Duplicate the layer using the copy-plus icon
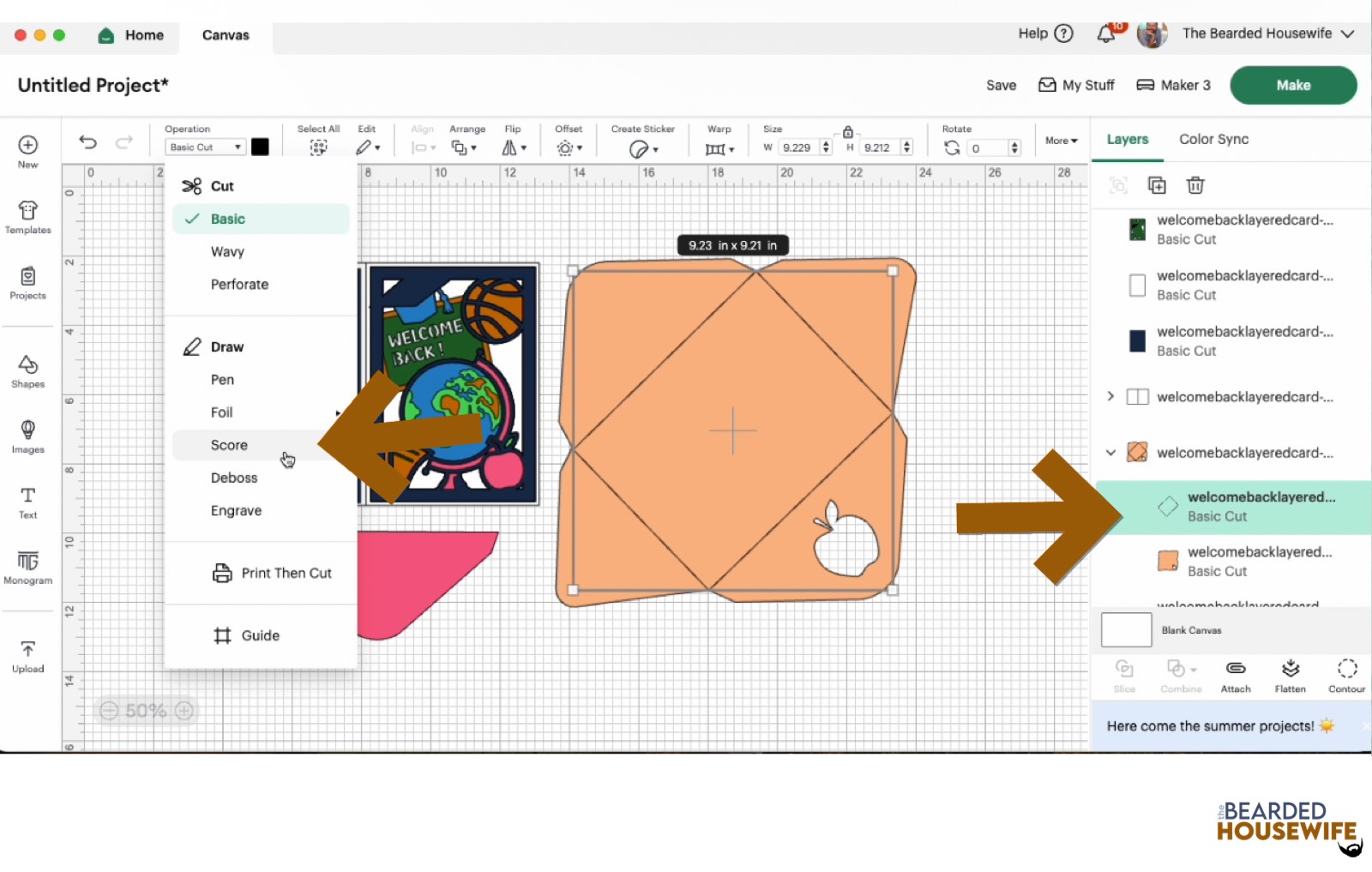 click(1157, 184)
